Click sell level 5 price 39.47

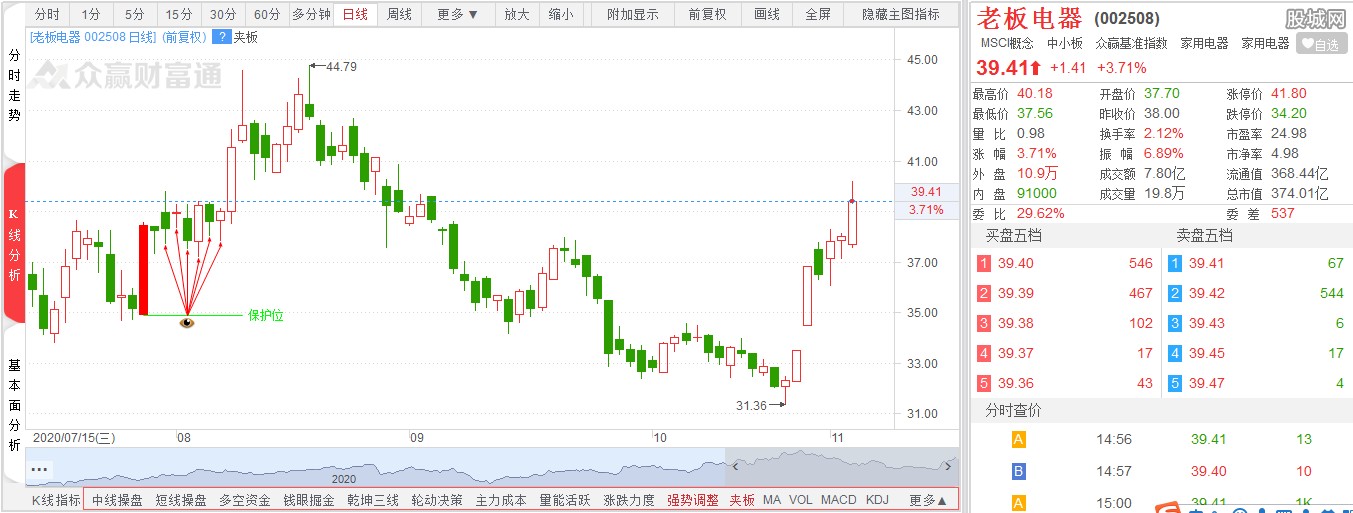tap(1208, 383)
